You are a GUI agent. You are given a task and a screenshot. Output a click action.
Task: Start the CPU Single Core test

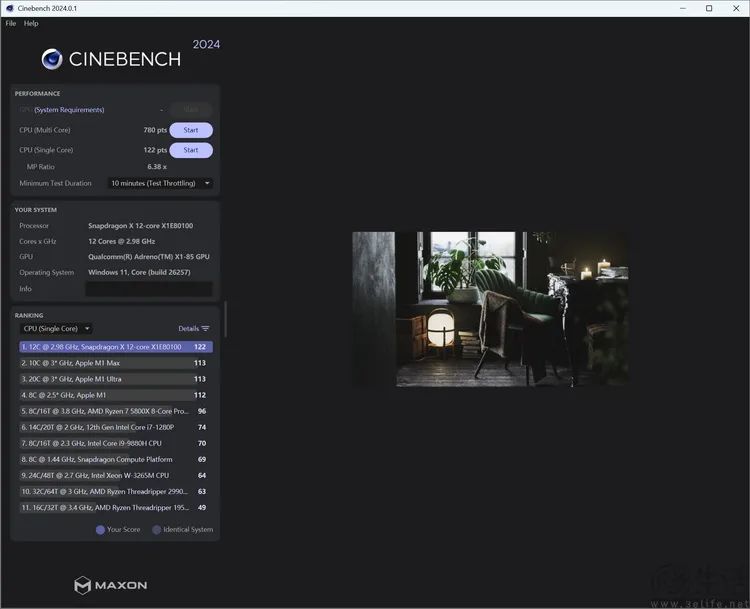click(x=190, y=150)
